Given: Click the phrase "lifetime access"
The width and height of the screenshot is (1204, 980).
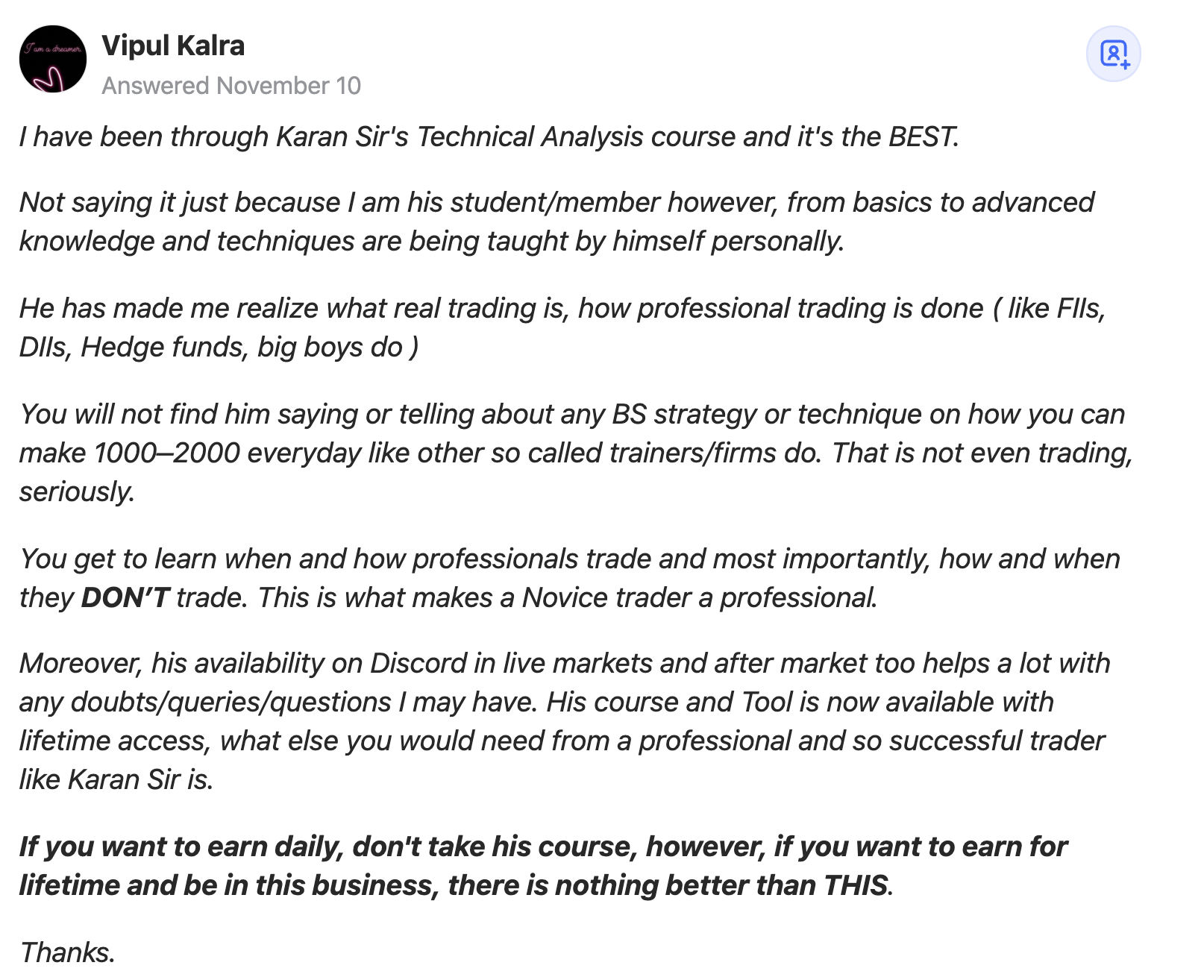Looking at the screenshot, I should [114, 741].
